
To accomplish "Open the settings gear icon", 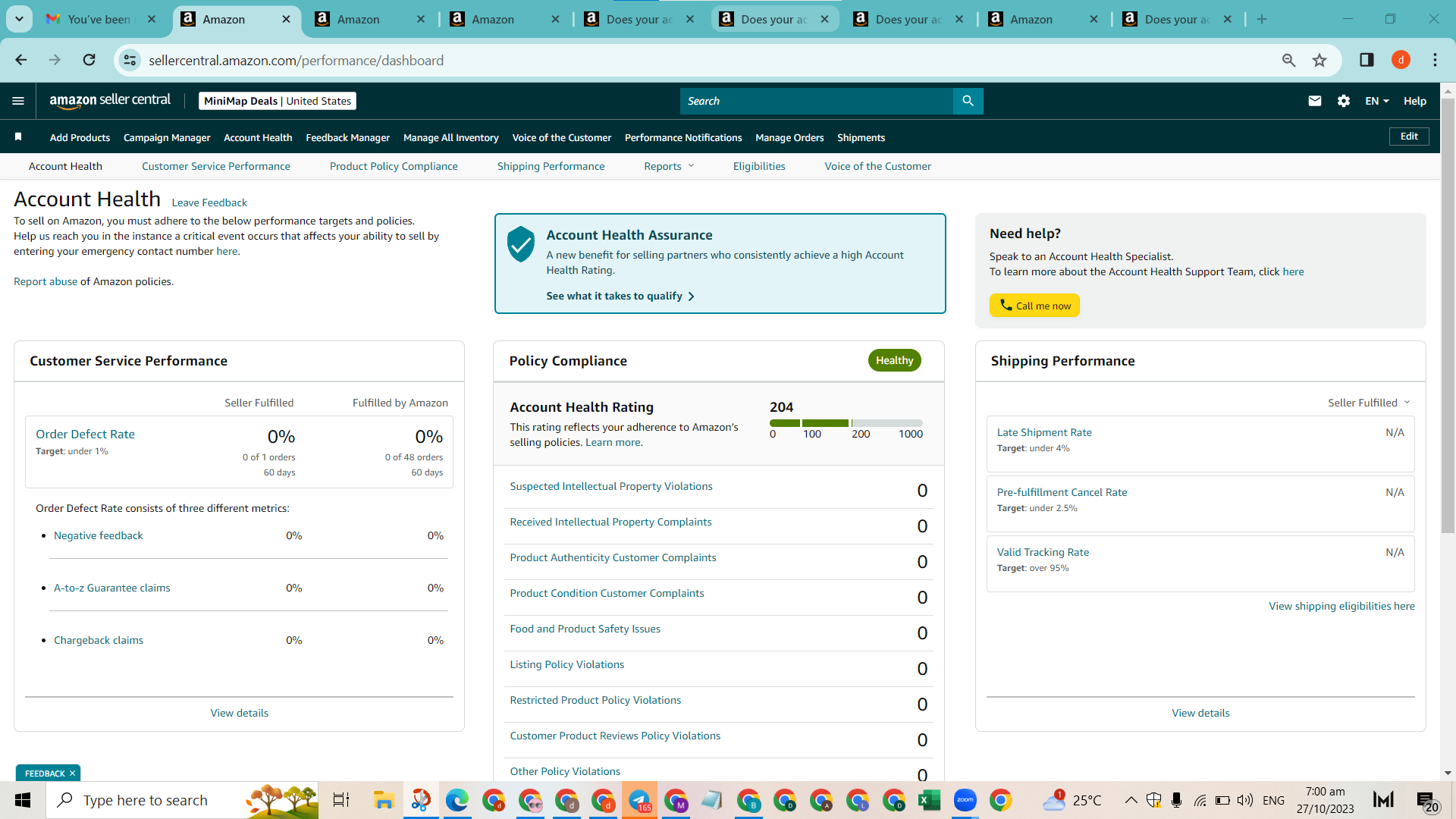I will [1344, 101].
